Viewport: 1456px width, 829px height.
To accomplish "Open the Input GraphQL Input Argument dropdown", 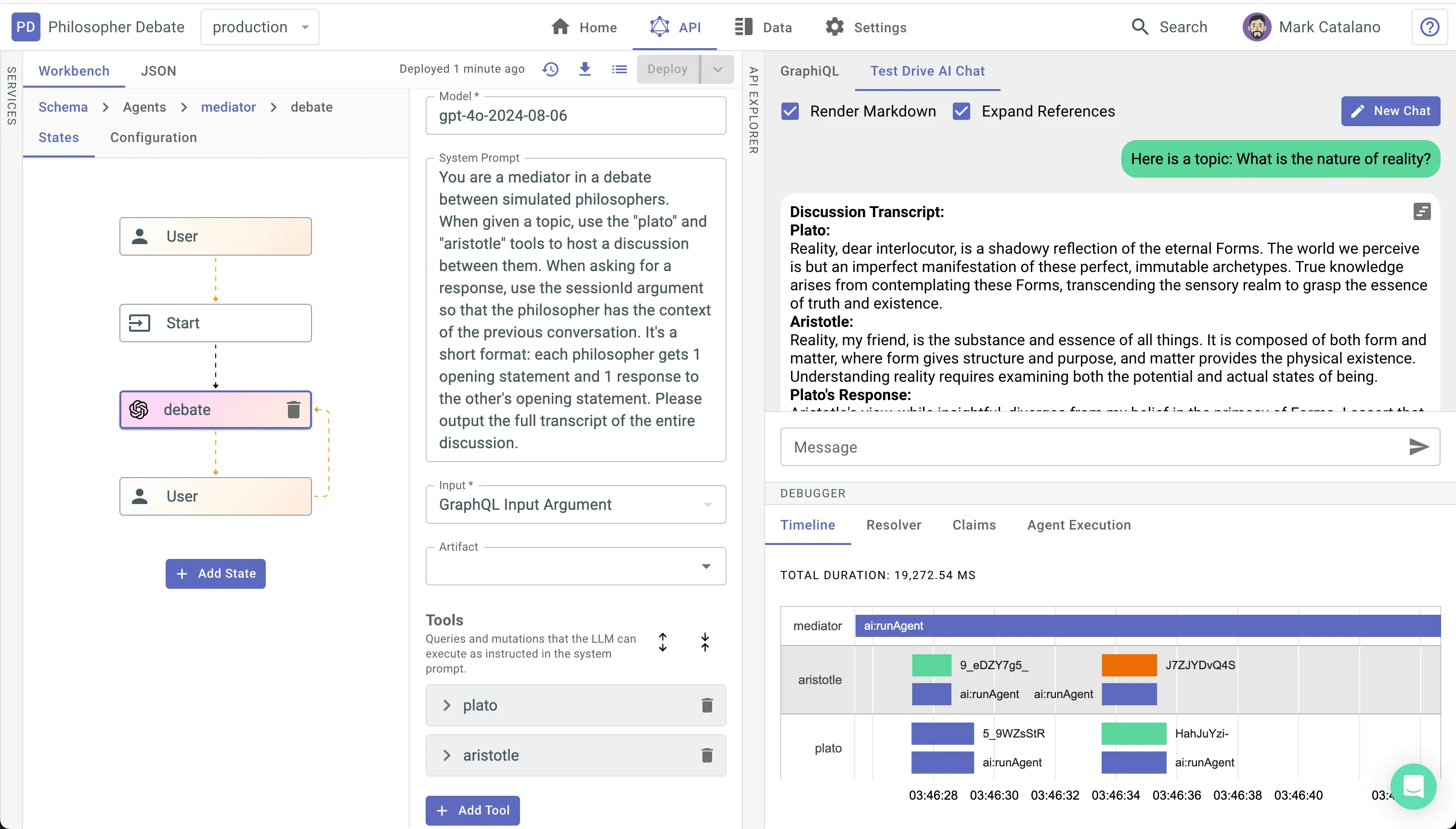I will [576, 505].
